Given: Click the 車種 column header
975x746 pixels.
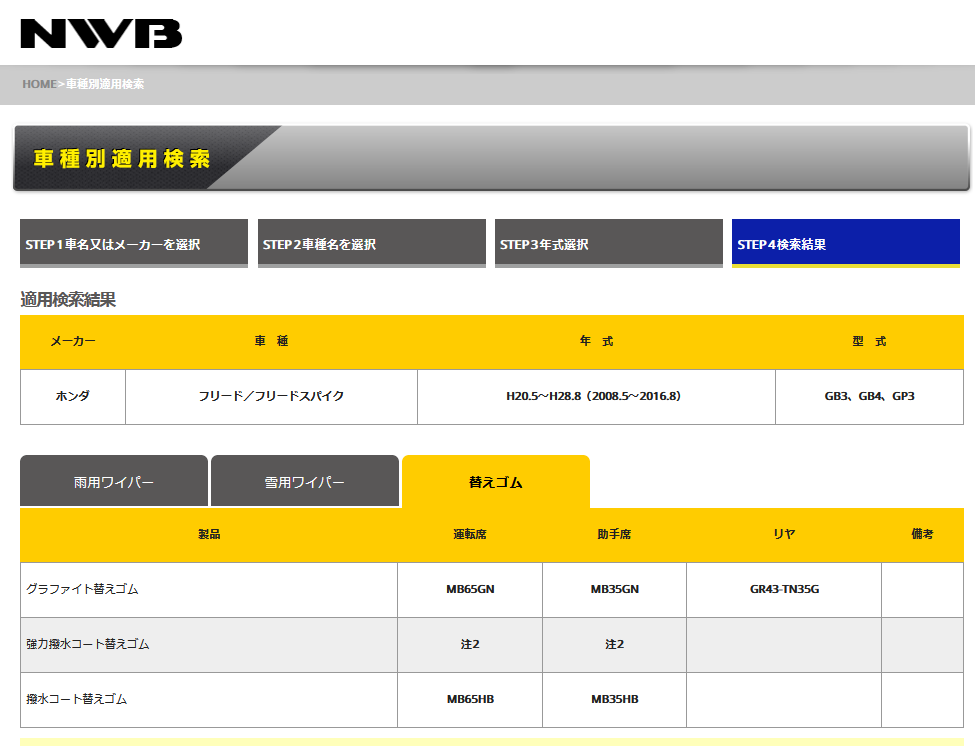Looking at the screenshot, I should pyautogui.click(x=271, y=341).
